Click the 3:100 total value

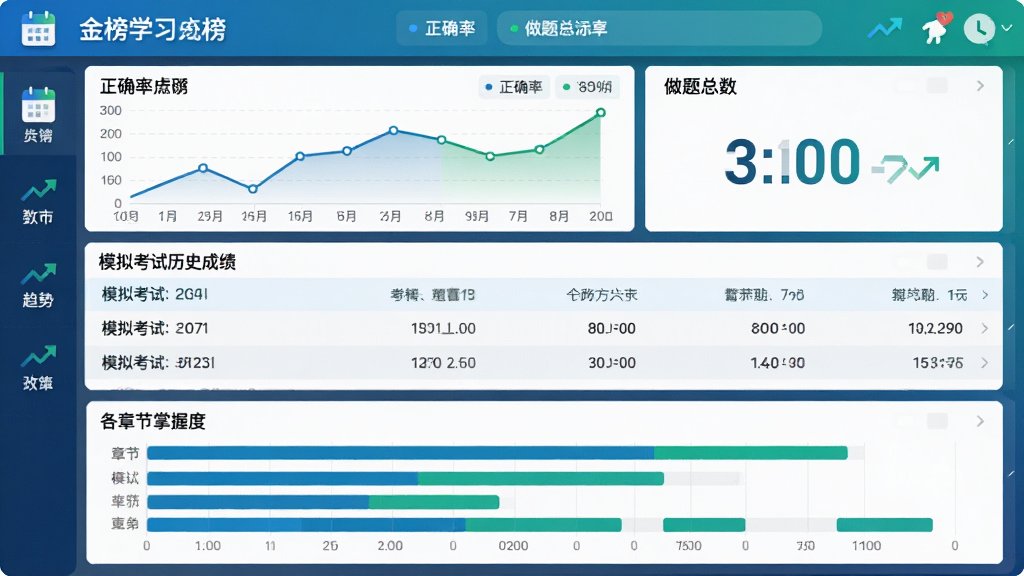pyautogui.click(x=792, y=161)
